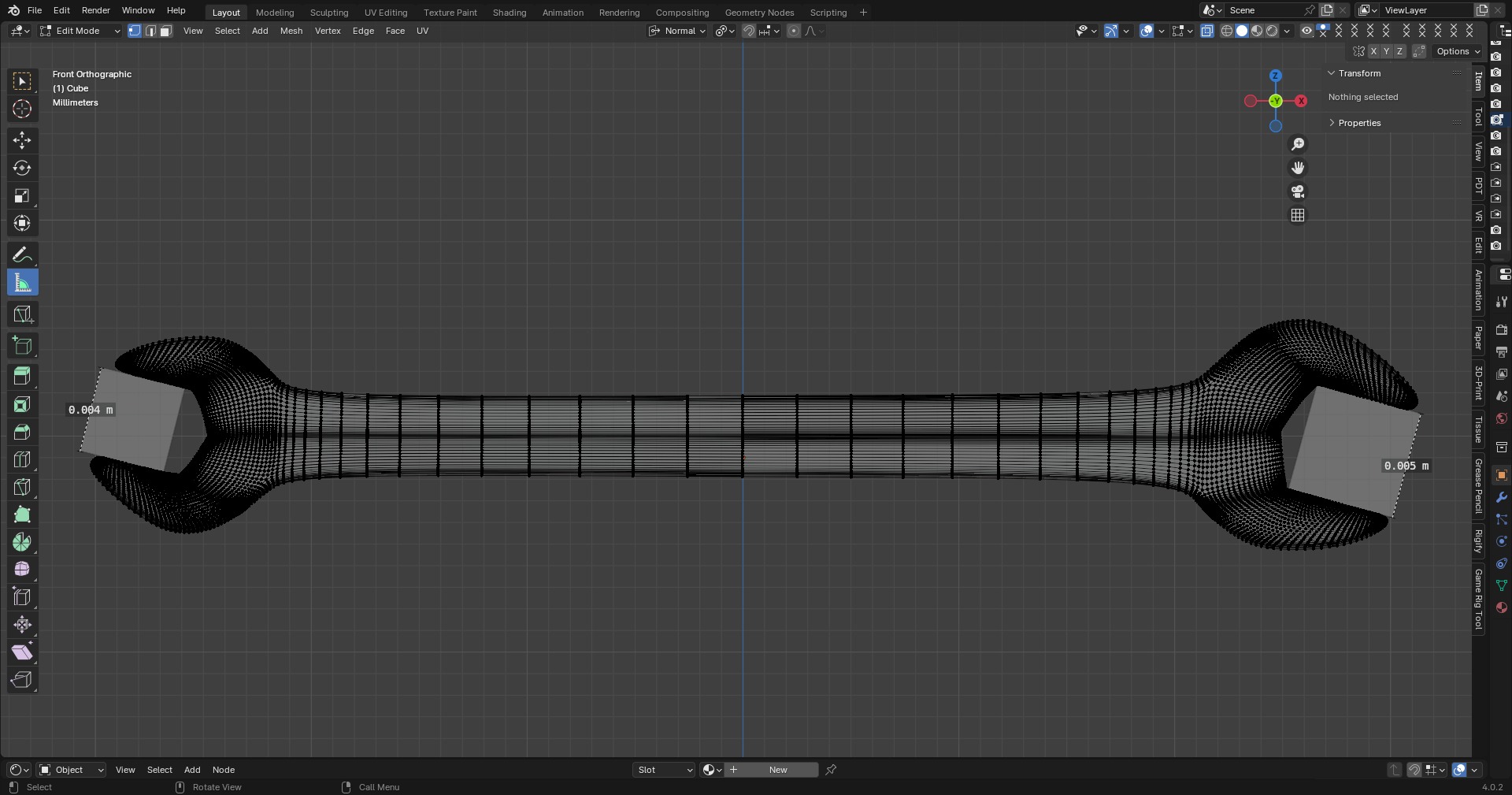
Task: Select the Select Box tool
Action: point(22,81)
